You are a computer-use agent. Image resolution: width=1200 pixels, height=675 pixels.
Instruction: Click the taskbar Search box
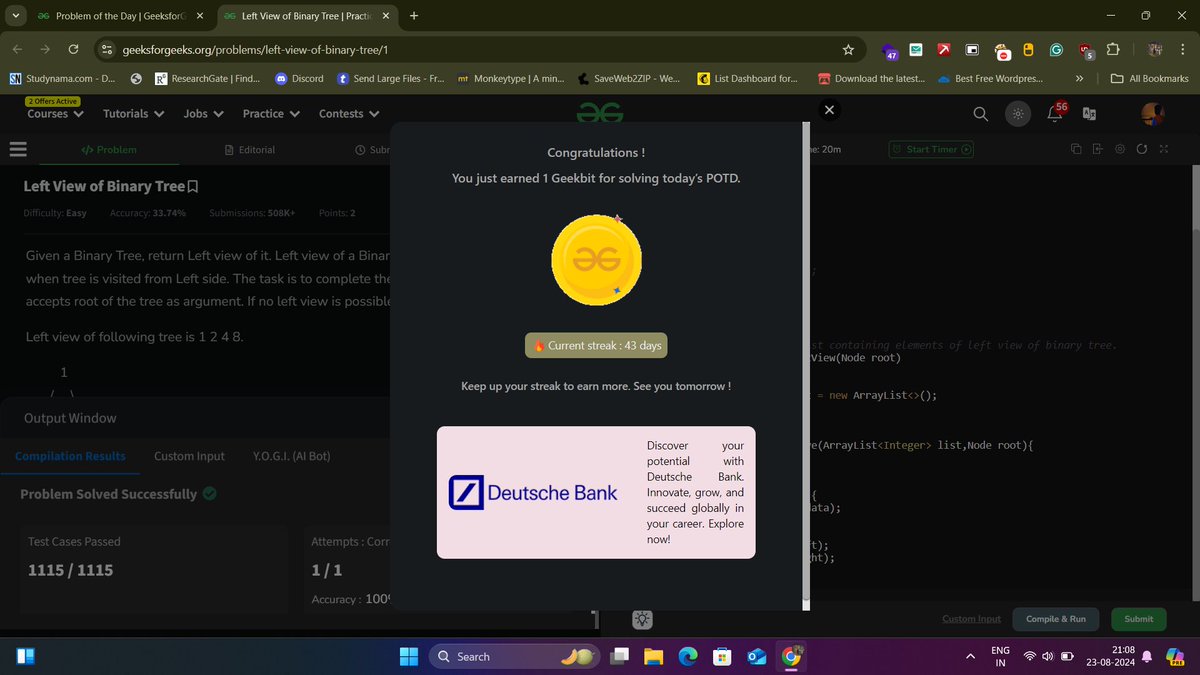[x=515, y=656]
